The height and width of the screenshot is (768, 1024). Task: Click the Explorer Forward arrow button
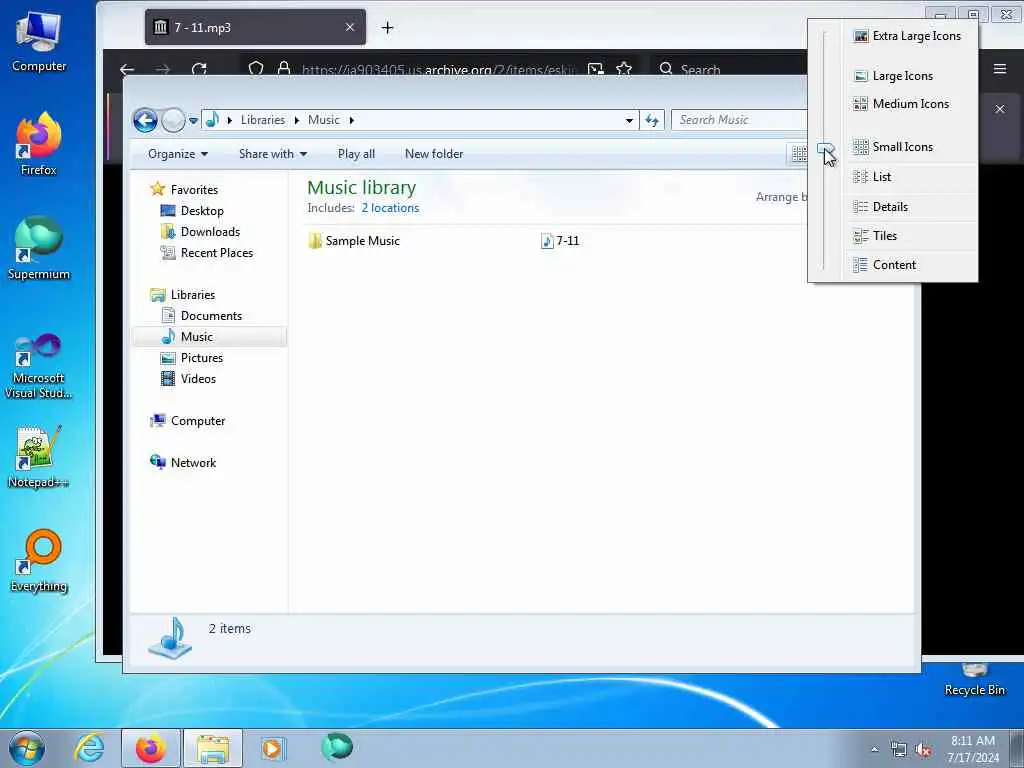pos(173,120)
